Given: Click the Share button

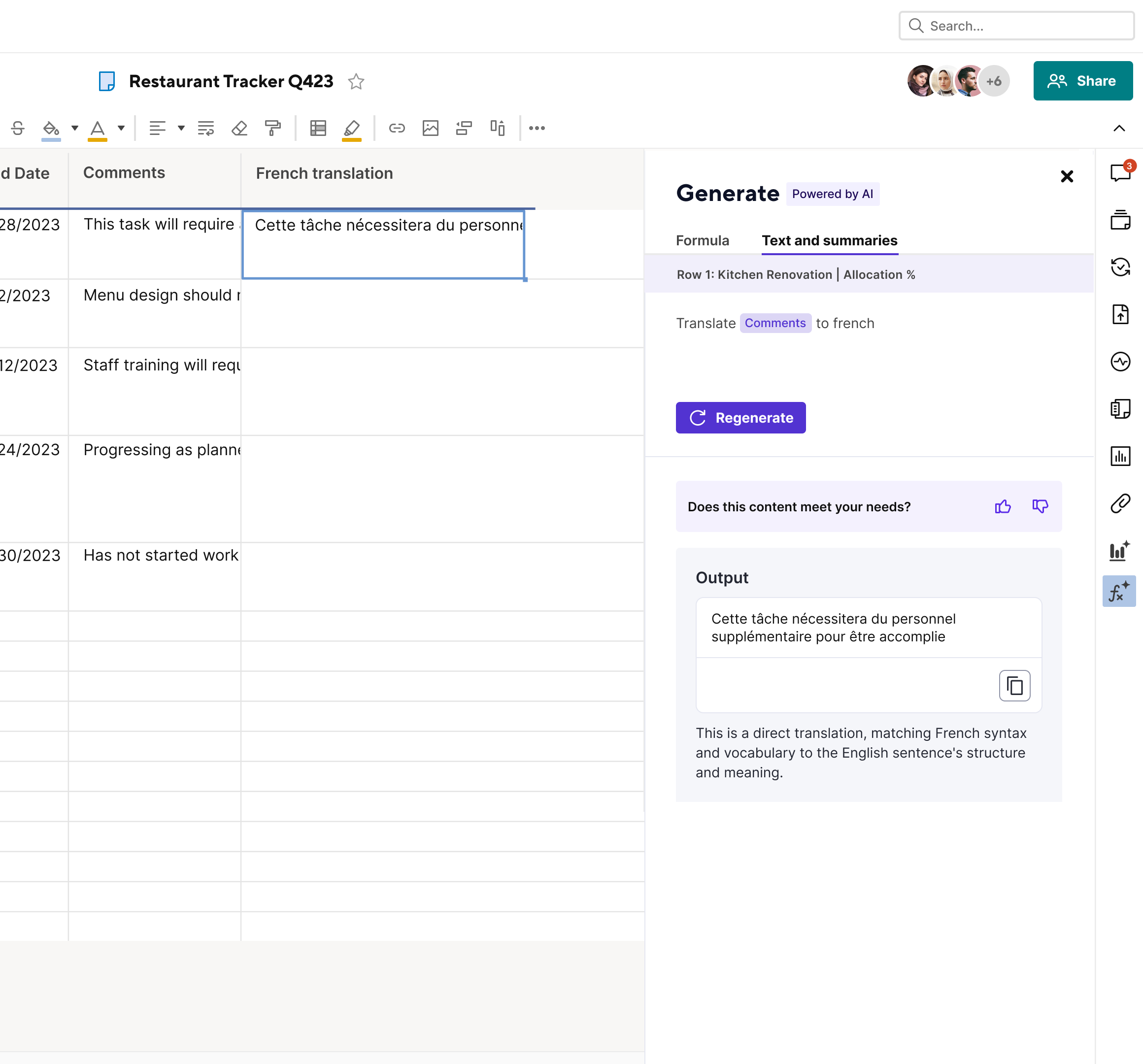Looking at the screenshot, I should coord(1082,81).
